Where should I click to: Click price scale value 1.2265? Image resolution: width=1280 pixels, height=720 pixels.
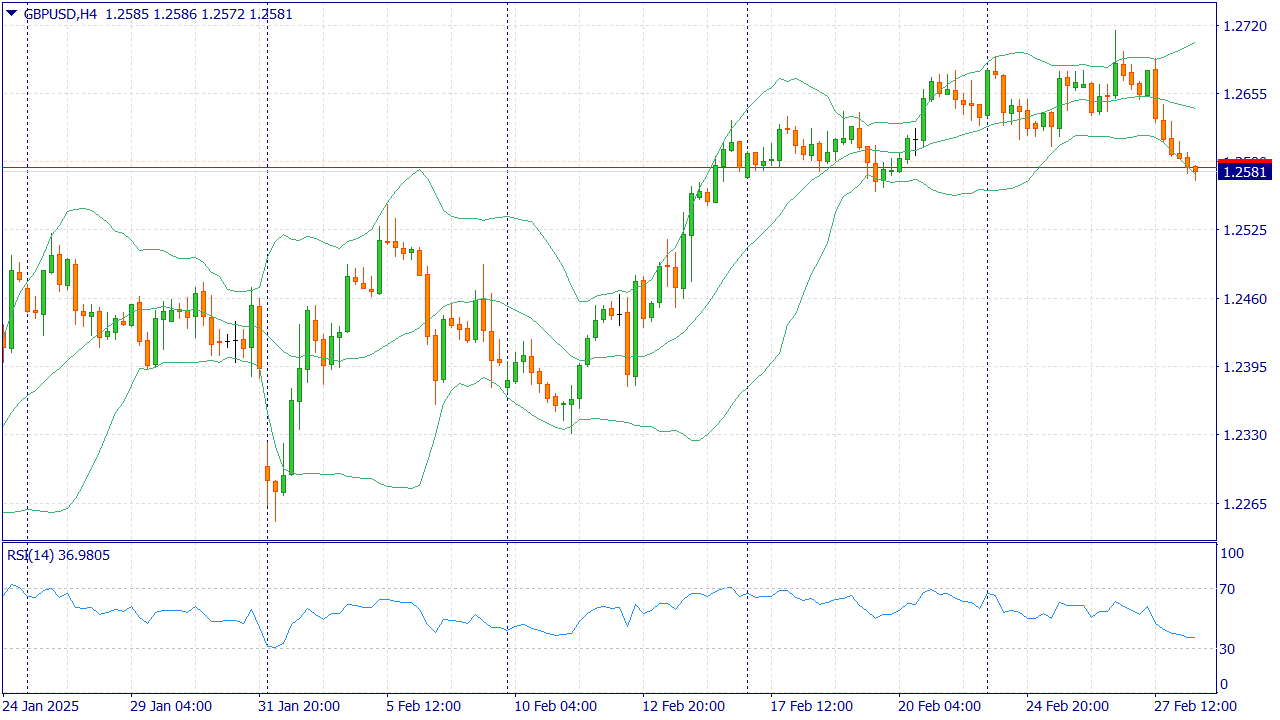(1245, 503)
